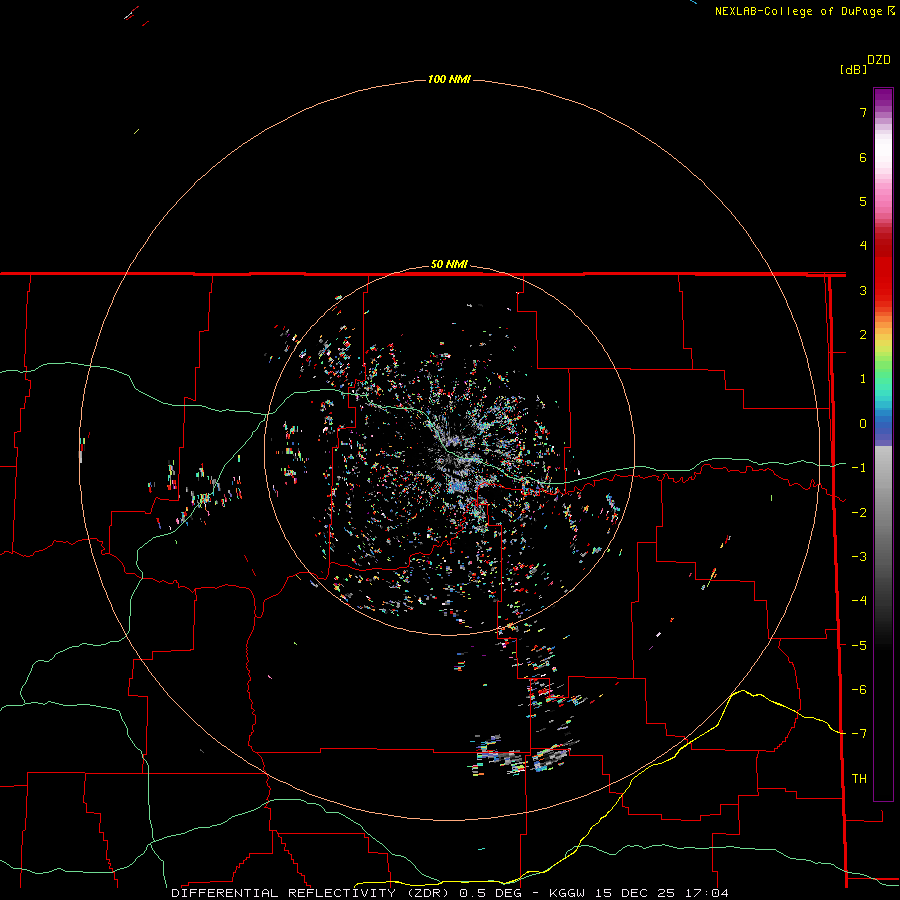
Task: Click the 50 NMI range ring label
Action: coord(449,264)
